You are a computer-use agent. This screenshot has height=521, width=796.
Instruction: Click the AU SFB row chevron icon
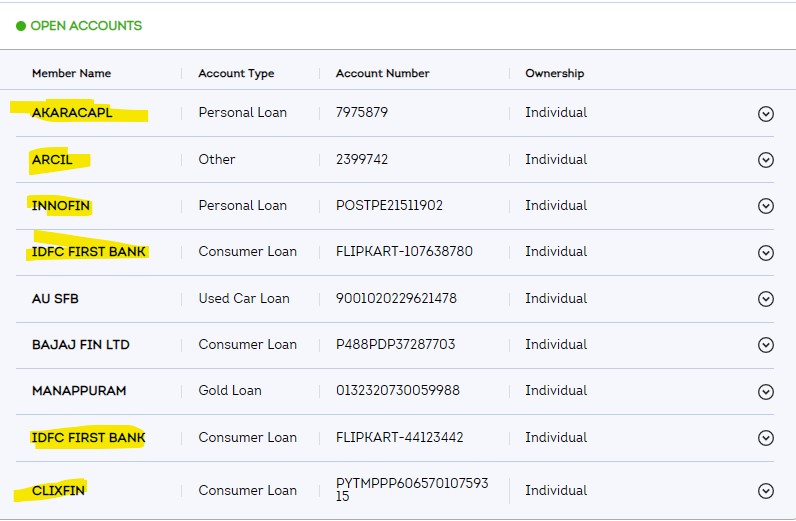click(766, 299)
